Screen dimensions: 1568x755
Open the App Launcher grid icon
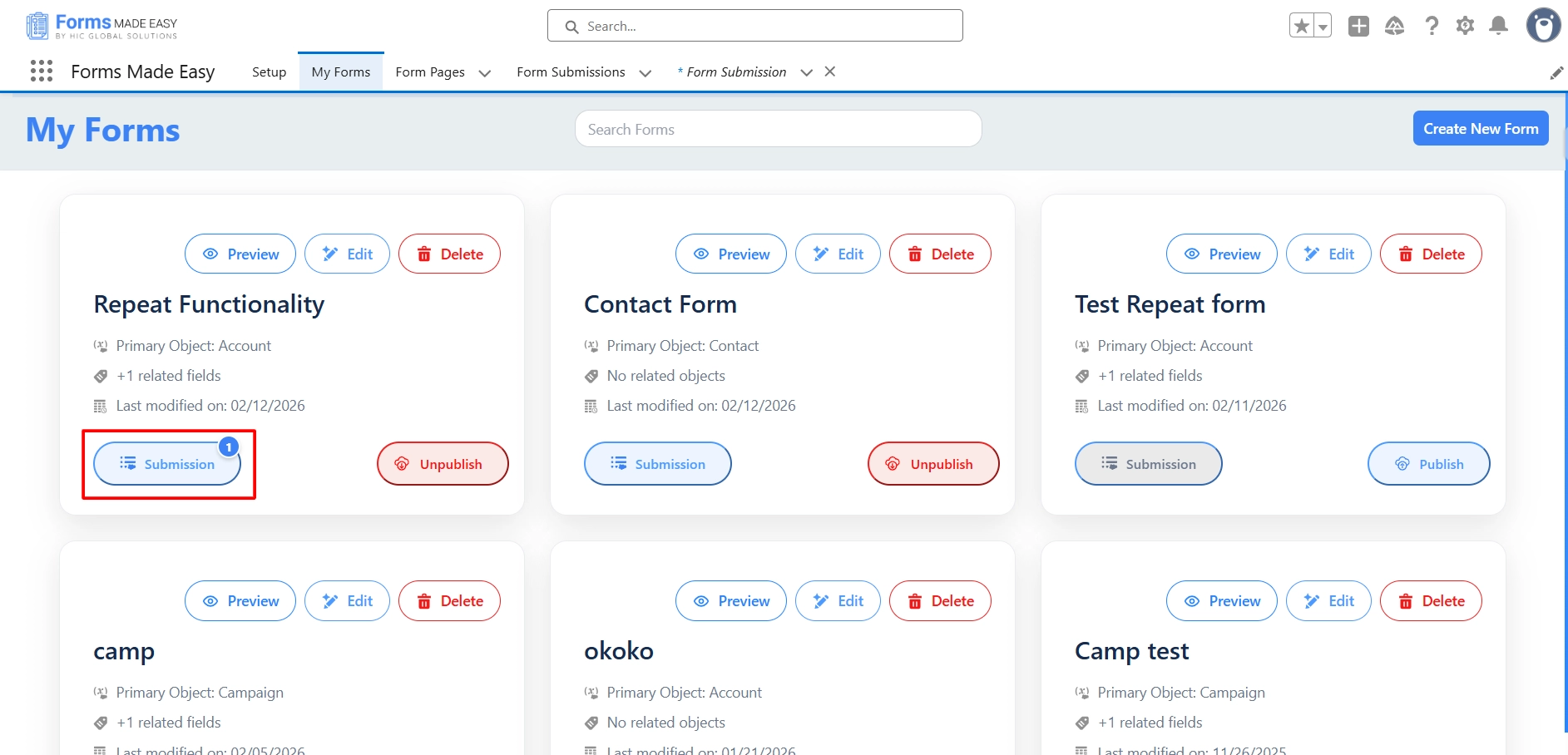pos(42,72)
